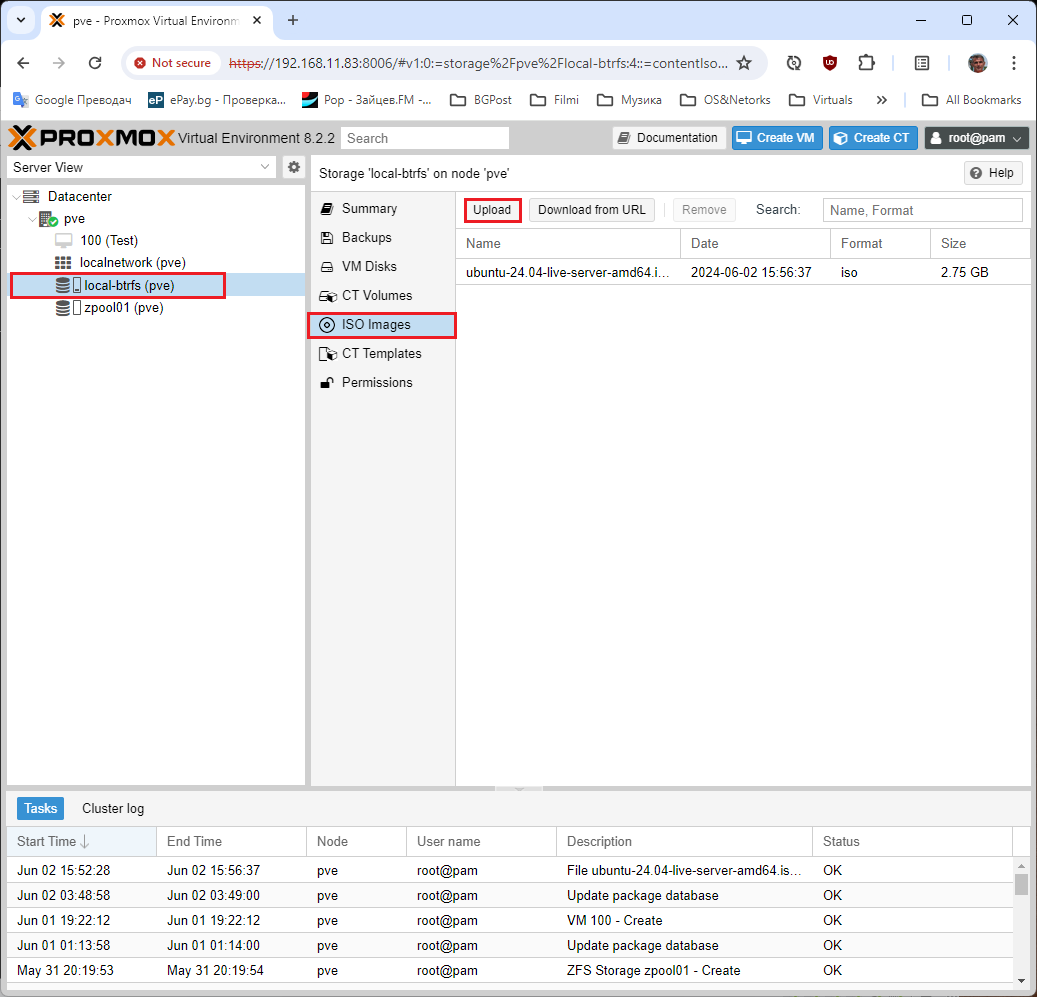Select the 'ZFS Storage zpool01 - Create' task
The image size is (1037, 997).
(x=510, y=971)
